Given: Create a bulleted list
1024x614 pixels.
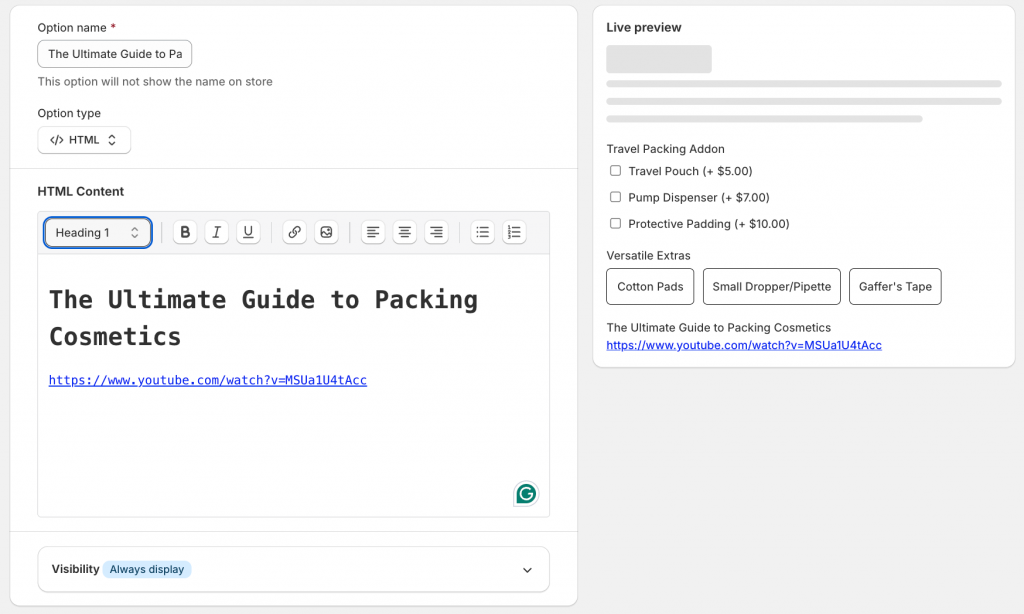Looking at the screenshot, I should 482,232.
